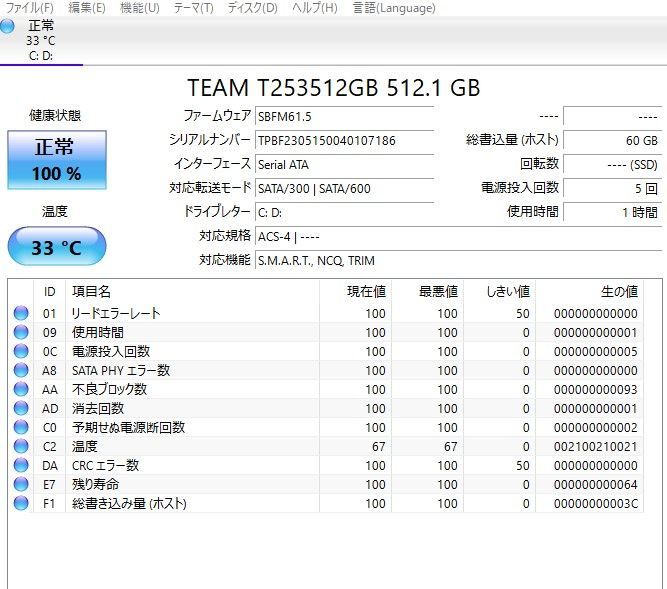667x589 pixels.
Task: Click the status icon for 不良ブロック数 row
Action: [21, 389]
